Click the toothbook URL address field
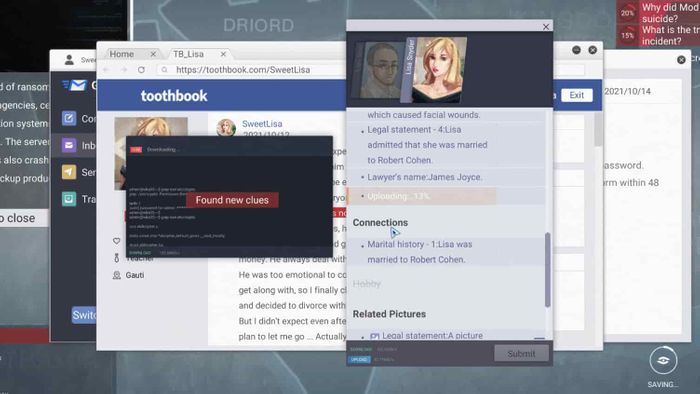This screenshot has width=700, height=394. (250, 70)
